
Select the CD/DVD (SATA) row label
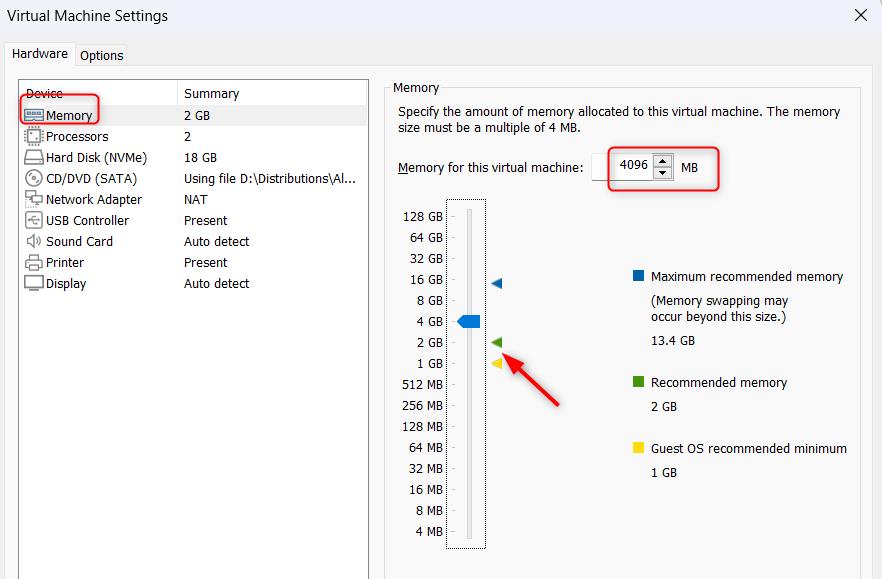(92, 179)
